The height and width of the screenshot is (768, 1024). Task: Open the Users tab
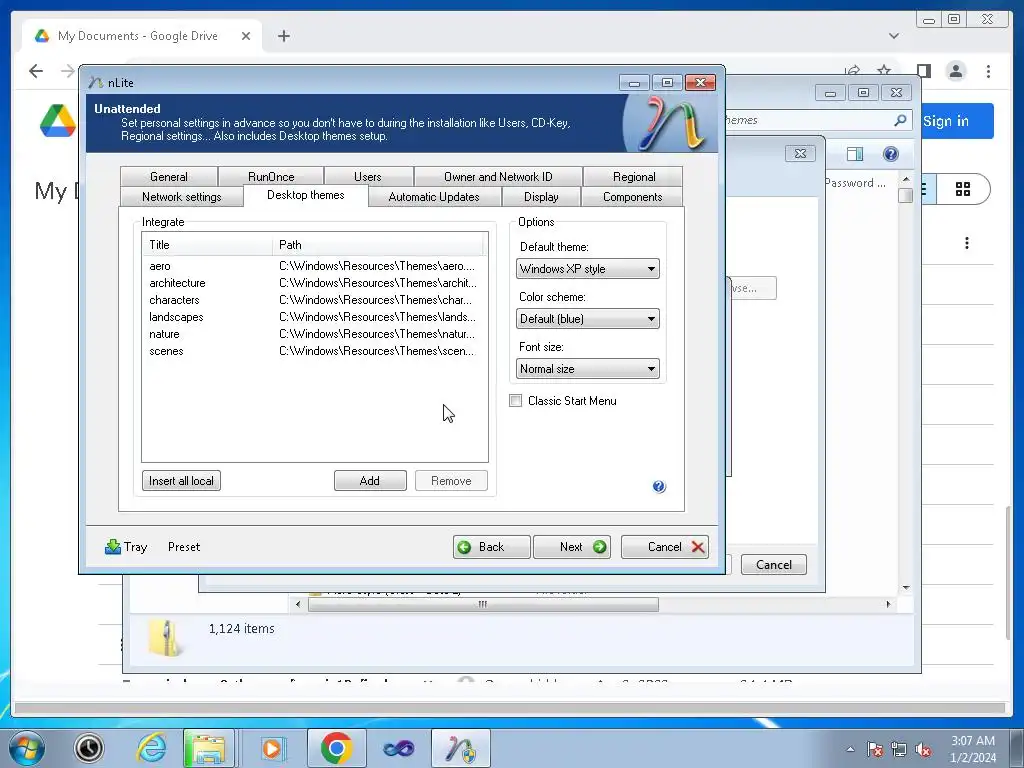[368, 176]
